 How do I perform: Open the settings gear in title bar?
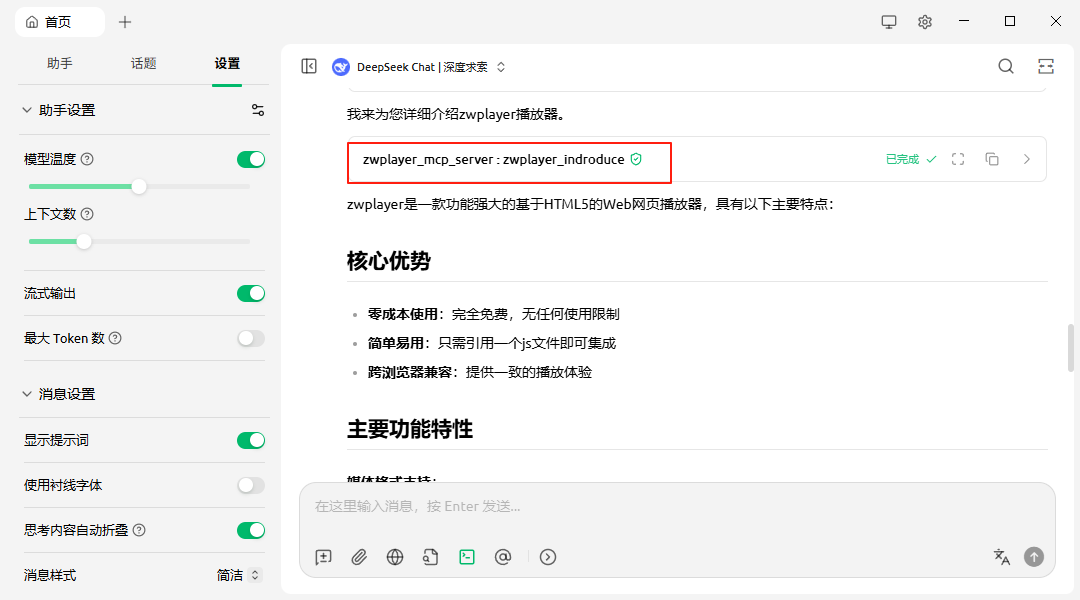tap(925, 22)
